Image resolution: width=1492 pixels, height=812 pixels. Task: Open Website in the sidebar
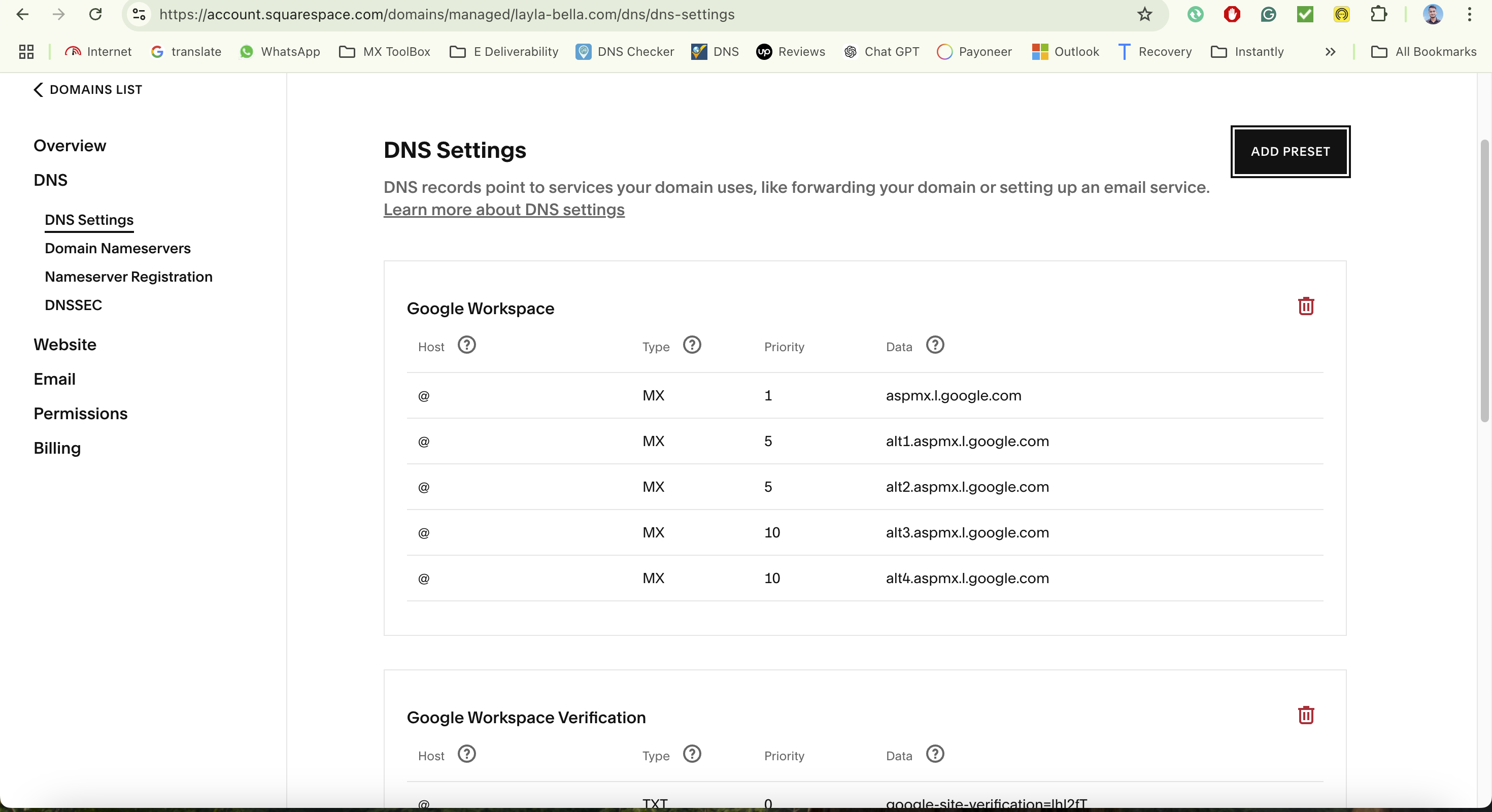click(x=65, y=345)
